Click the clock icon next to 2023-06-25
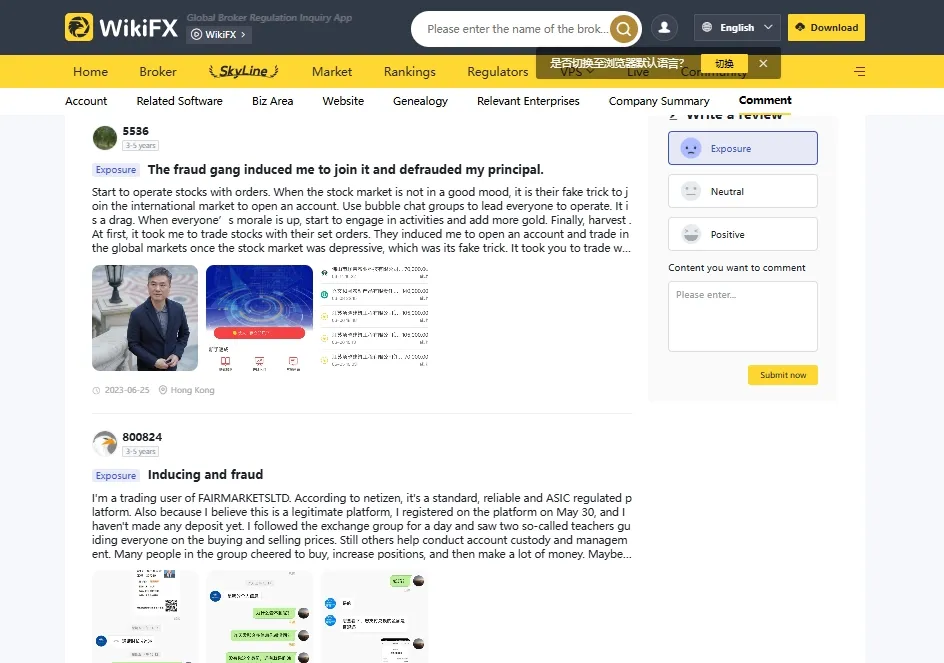944x663 pixels. click(96, 390)
